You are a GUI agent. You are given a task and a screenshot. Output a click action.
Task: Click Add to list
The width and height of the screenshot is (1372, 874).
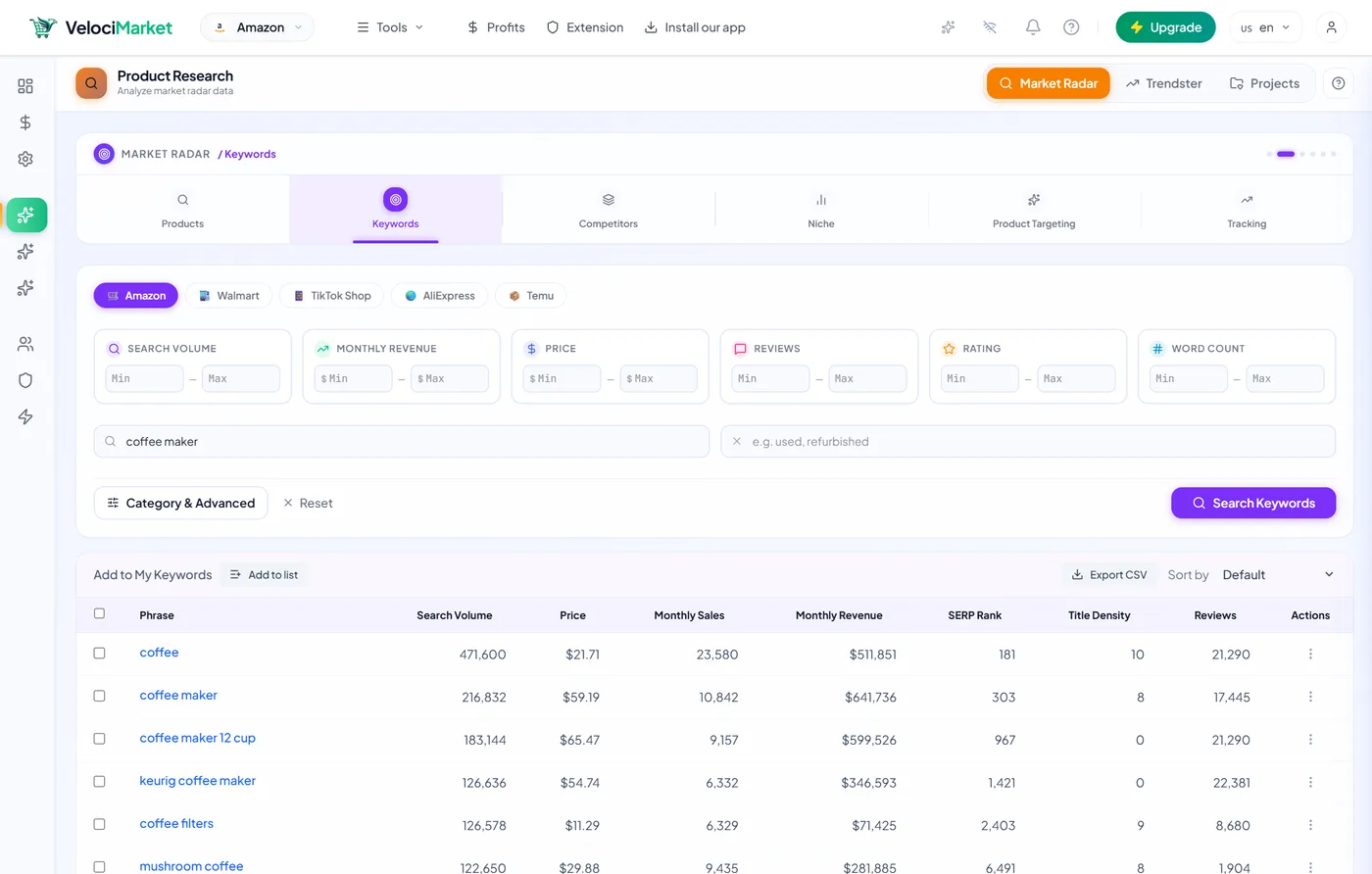(x=264, y=575)
